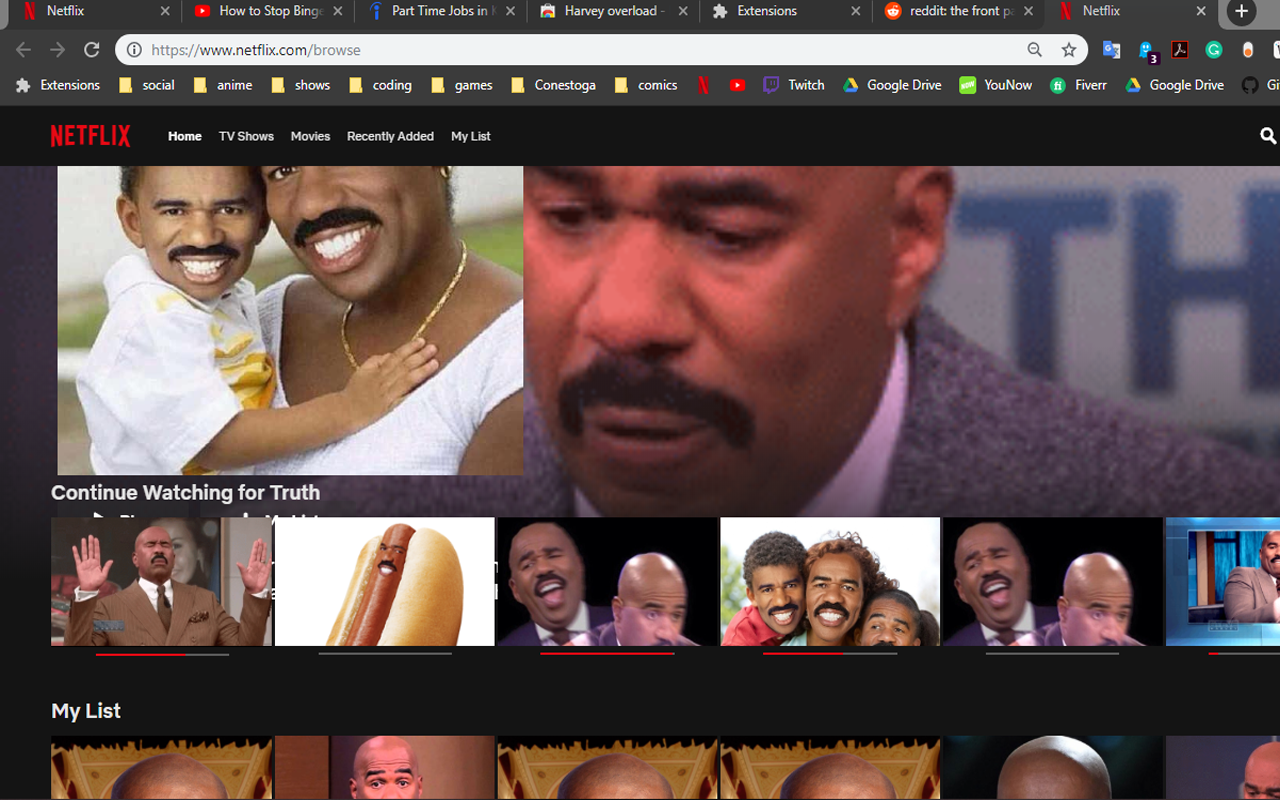Click the My List row heading
Screen dimensions: 1280x800
86,711
